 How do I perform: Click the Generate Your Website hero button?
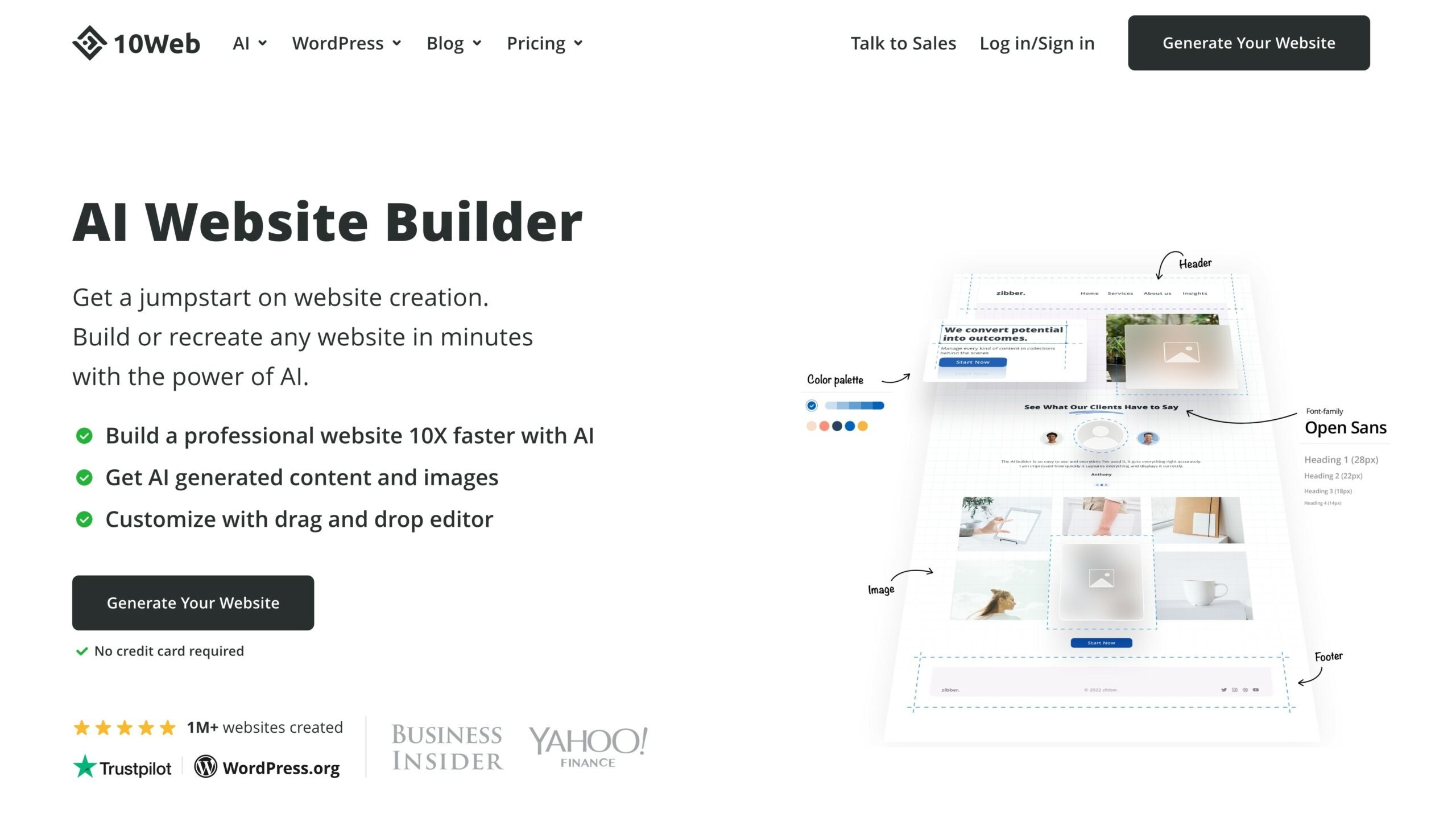192,602
